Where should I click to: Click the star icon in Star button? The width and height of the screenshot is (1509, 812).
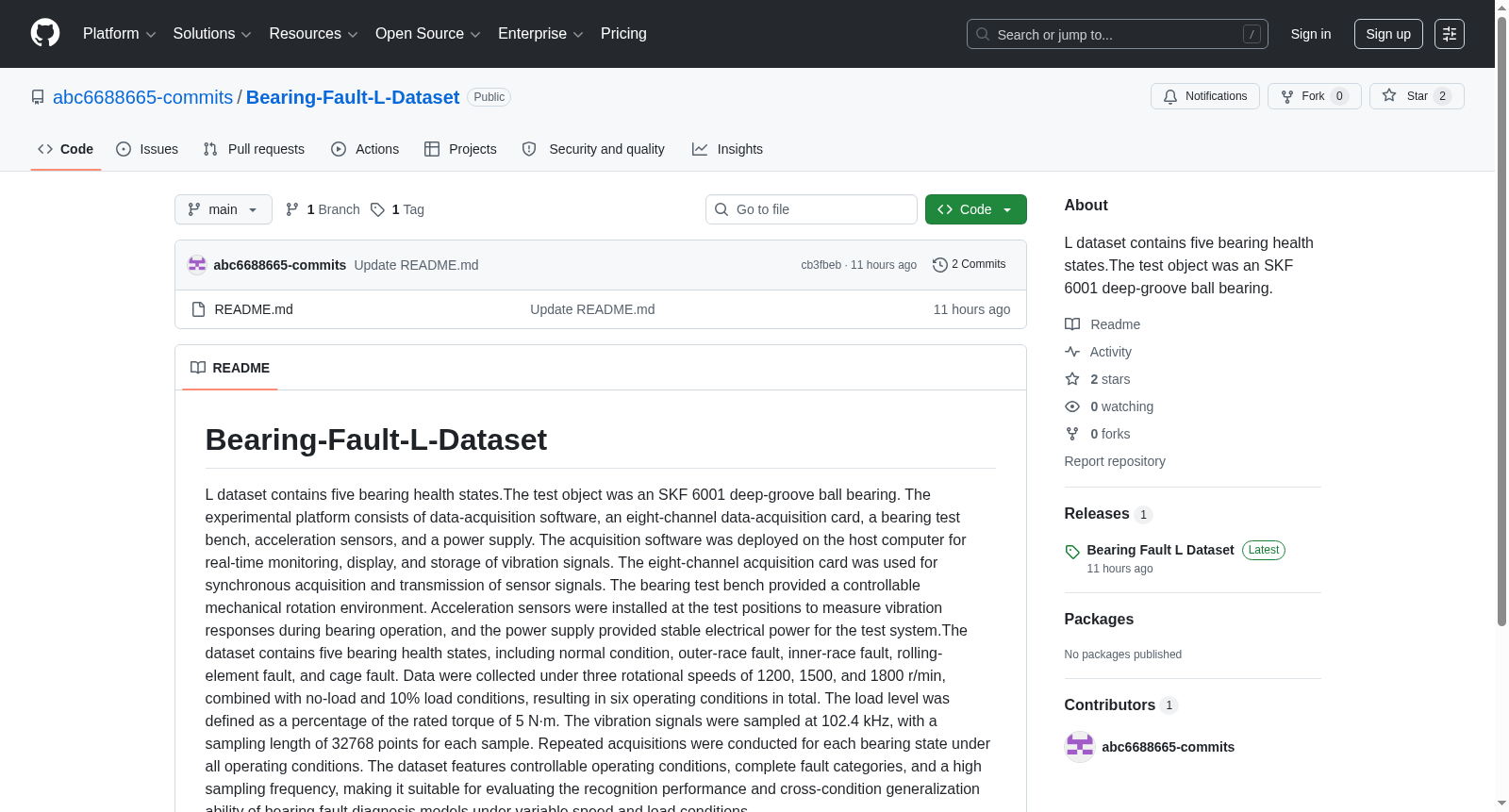[x=1389, y=95]
